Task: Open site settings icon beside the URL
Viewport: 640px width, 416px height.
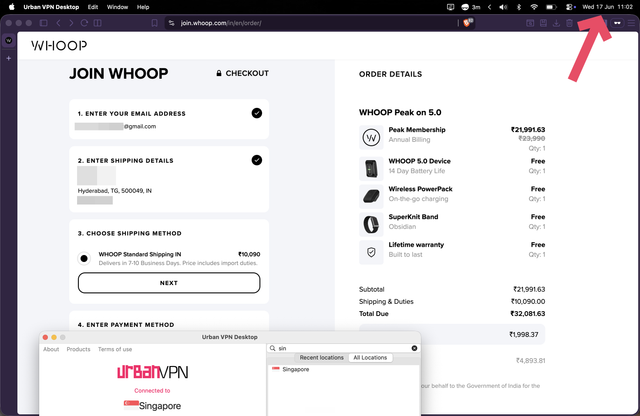Action: (x=171, y=23)
